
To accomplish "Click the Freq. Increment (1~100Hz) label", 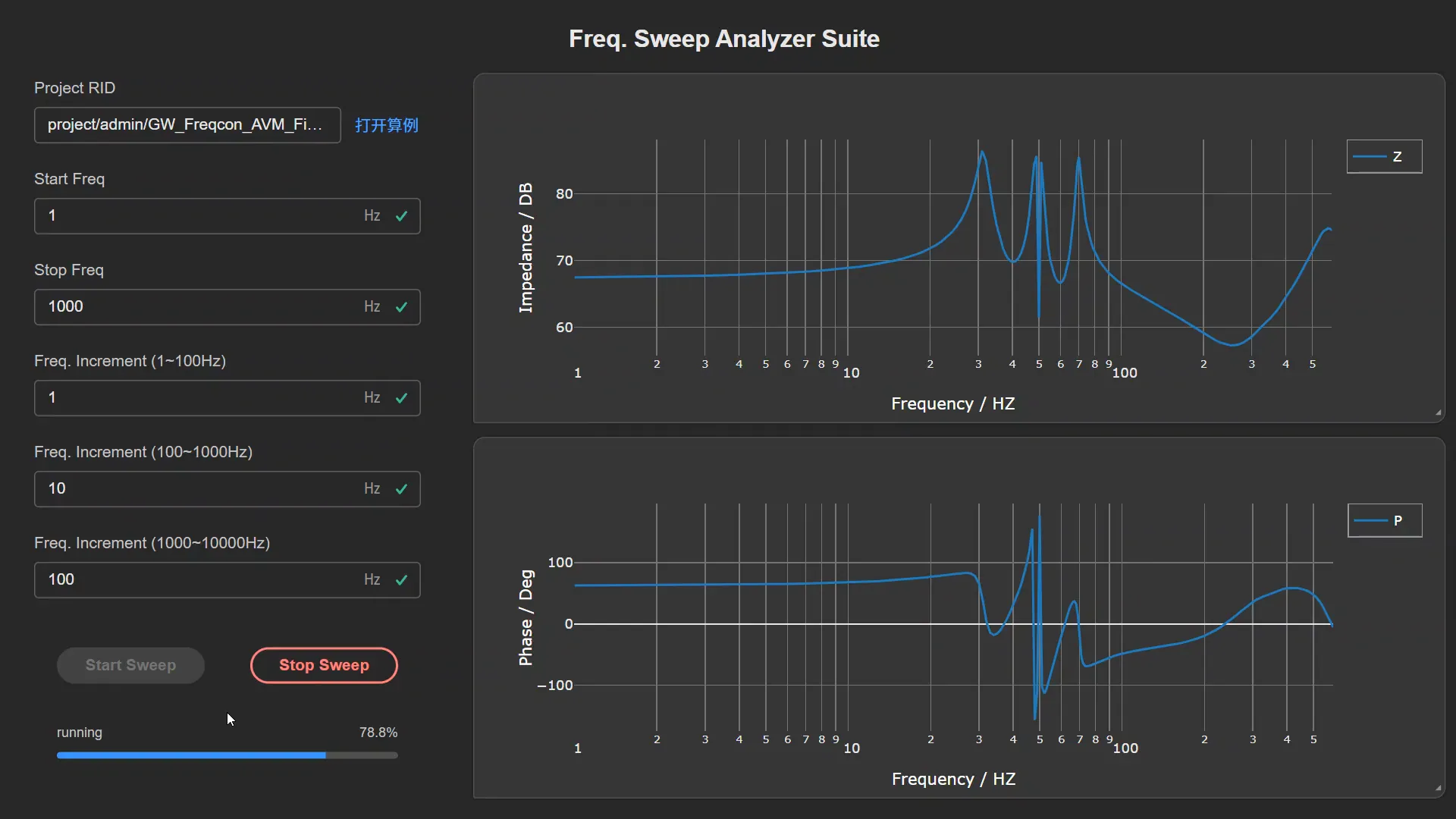I will pos(130,361).
